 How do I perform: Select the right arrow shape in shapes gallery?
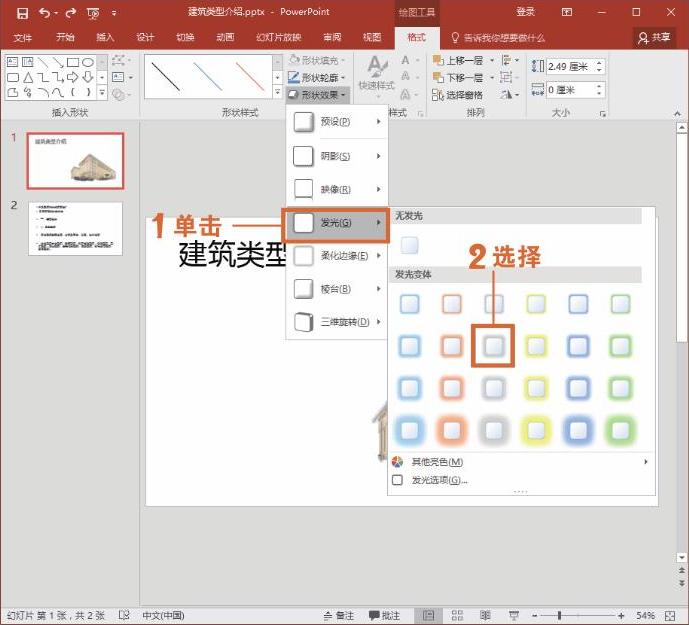click(x=73, y=78)
